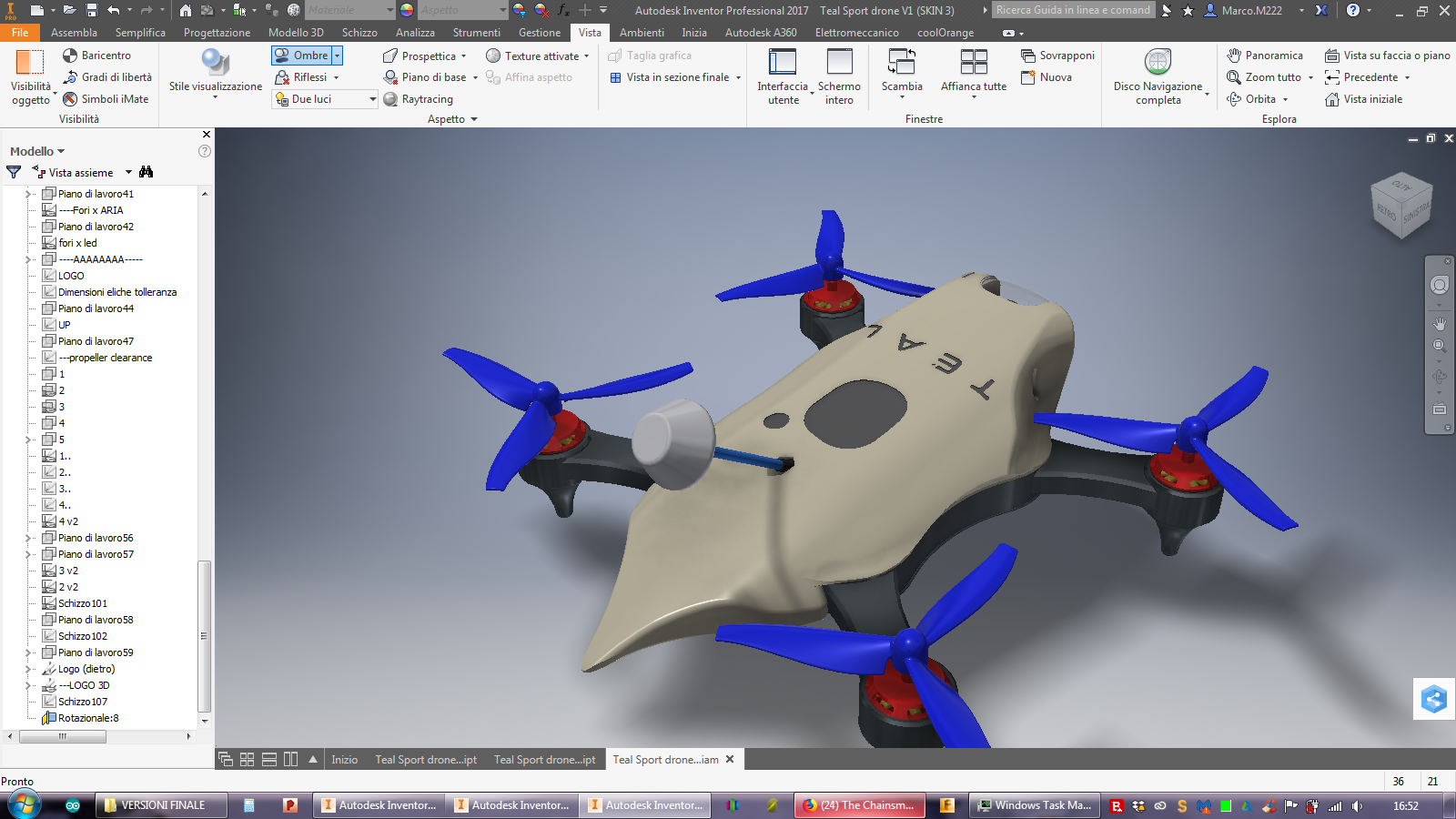Screen dimensions: 1456x819
Task: Click the Home icon in quick access toolbar
Action: pyautogui.click(x=185, y=10)
